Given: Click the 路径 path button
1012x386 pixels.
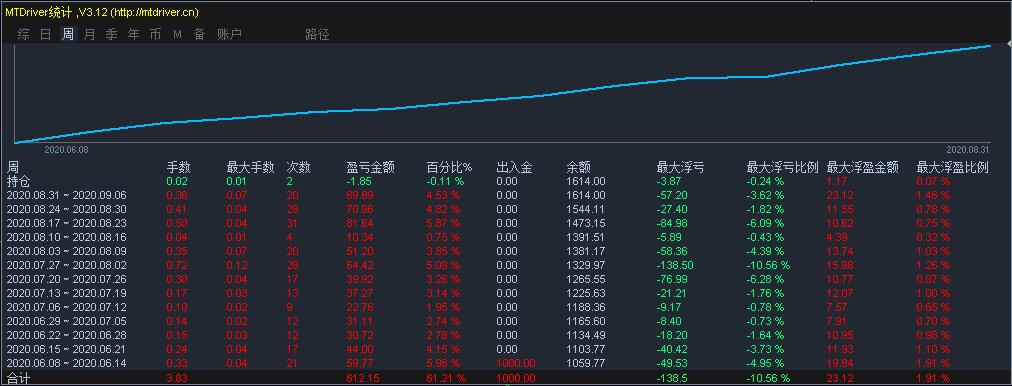Looking at the screenshot, I should pos(317,35).
